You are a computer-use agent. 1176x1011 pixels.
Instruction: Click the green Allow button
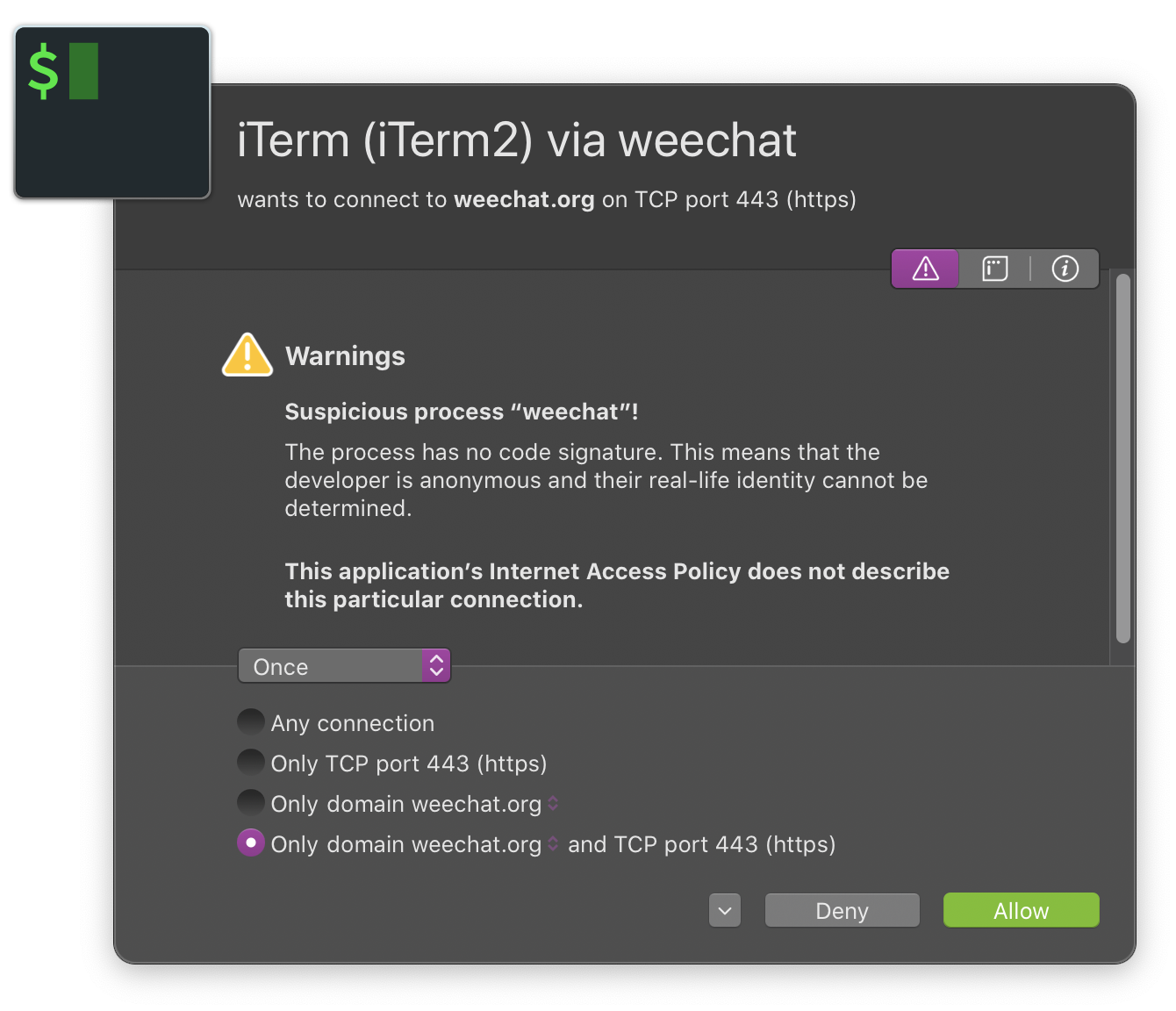[x=1021, y=910]
